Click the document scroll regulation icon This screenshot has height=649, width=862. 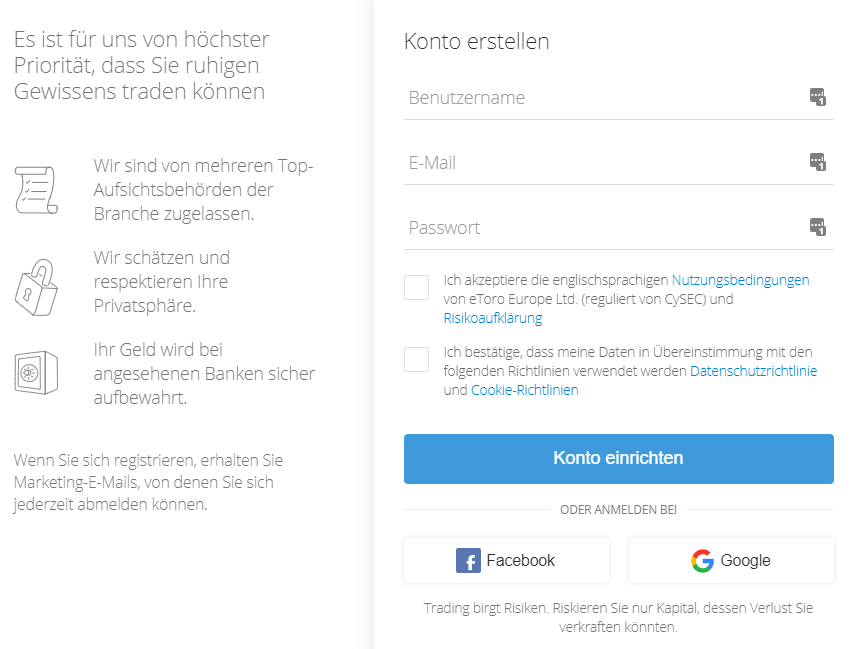(x=36, y=190)
